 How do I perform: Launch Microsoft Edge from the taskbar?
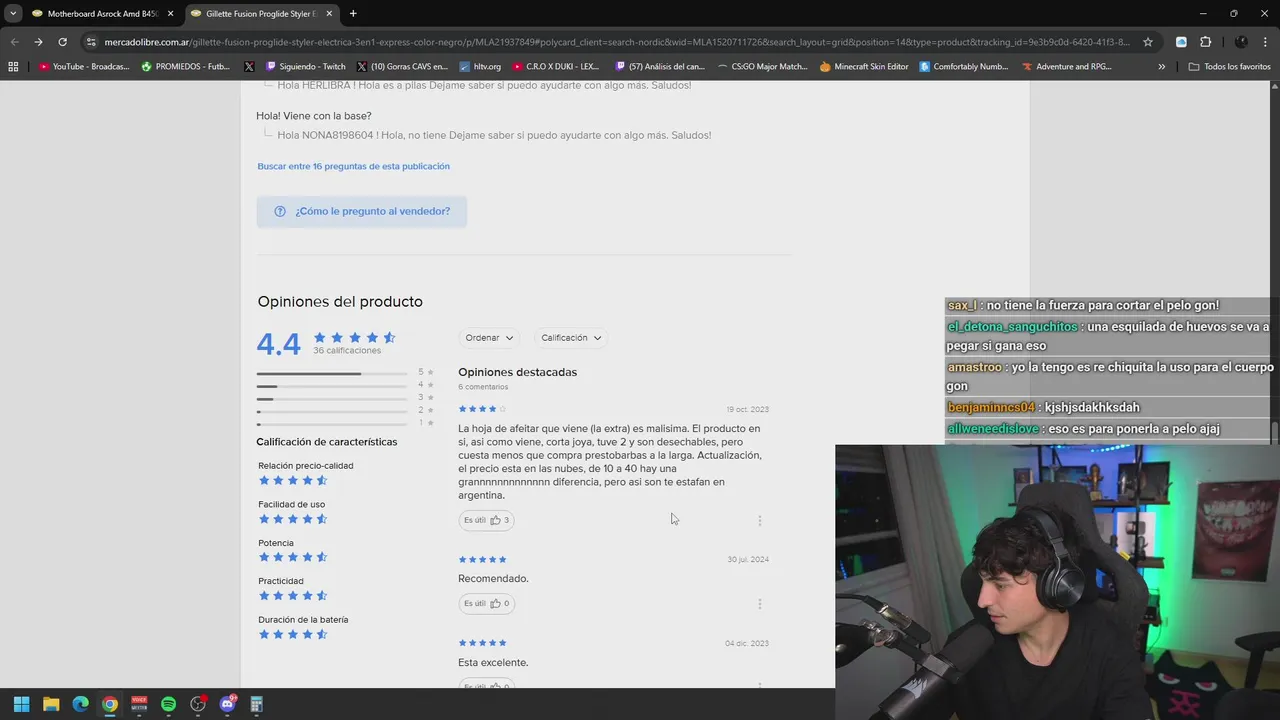coord(80,704)
